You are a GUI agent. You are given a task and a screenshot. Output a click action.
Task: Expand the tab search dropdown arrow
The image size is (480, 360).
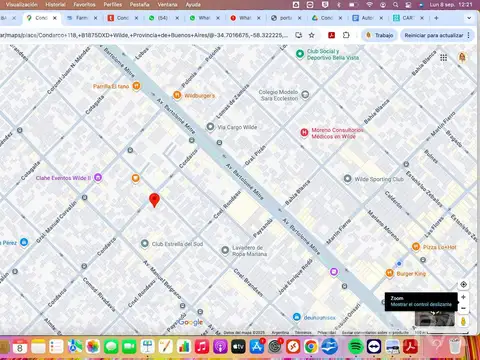[469, 18]
